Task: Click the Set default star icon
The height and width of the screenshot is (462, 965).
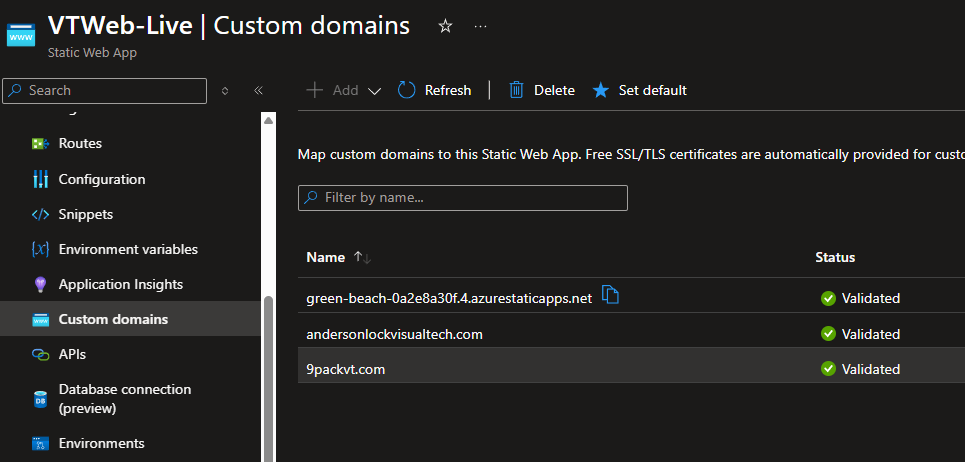Action: [x=601, y=90]
